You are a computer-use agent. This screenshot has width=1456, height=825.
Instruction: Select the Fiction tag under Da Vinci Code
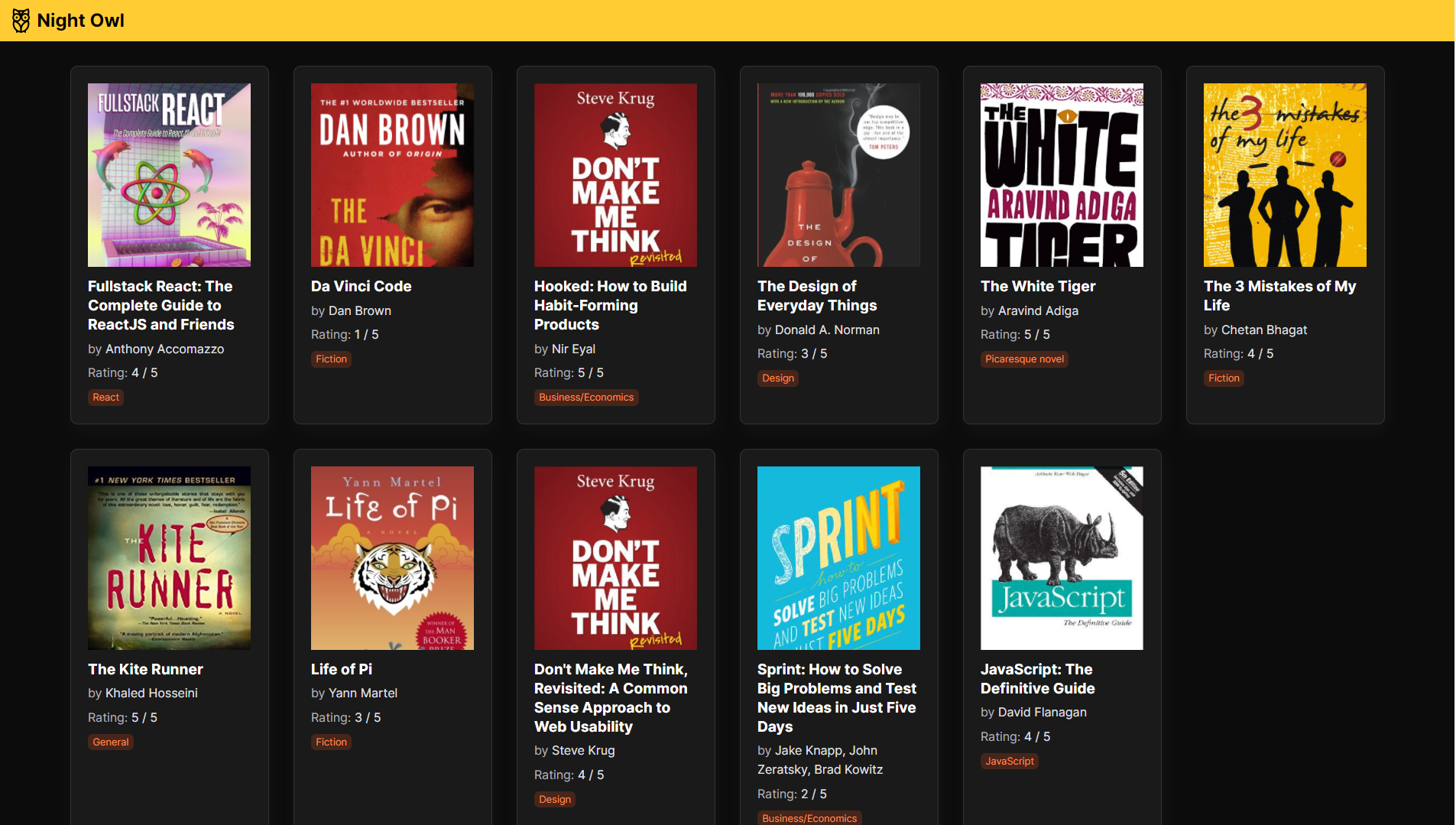(331, 359)
